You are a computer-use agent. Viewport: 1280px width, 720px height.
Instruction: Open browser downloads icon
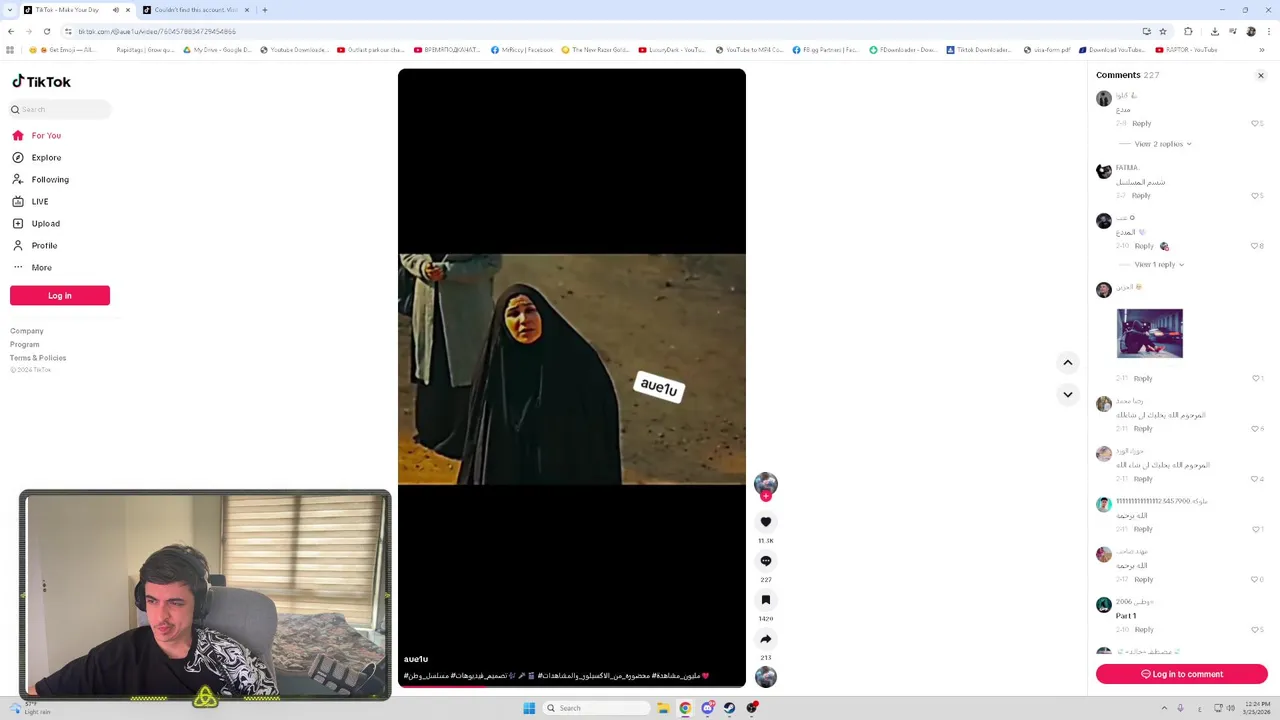tap(1215, 31)
